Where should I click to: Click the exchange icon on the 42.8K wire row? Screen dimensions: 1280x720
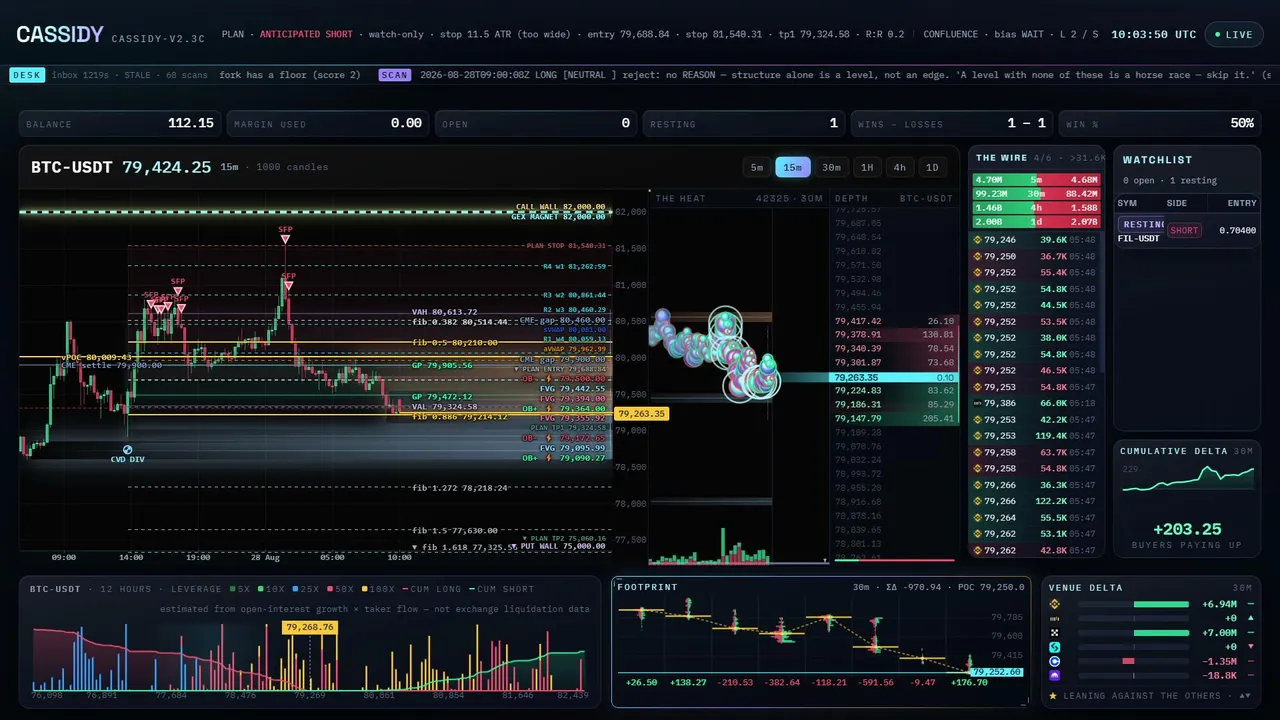pos(978,550)
